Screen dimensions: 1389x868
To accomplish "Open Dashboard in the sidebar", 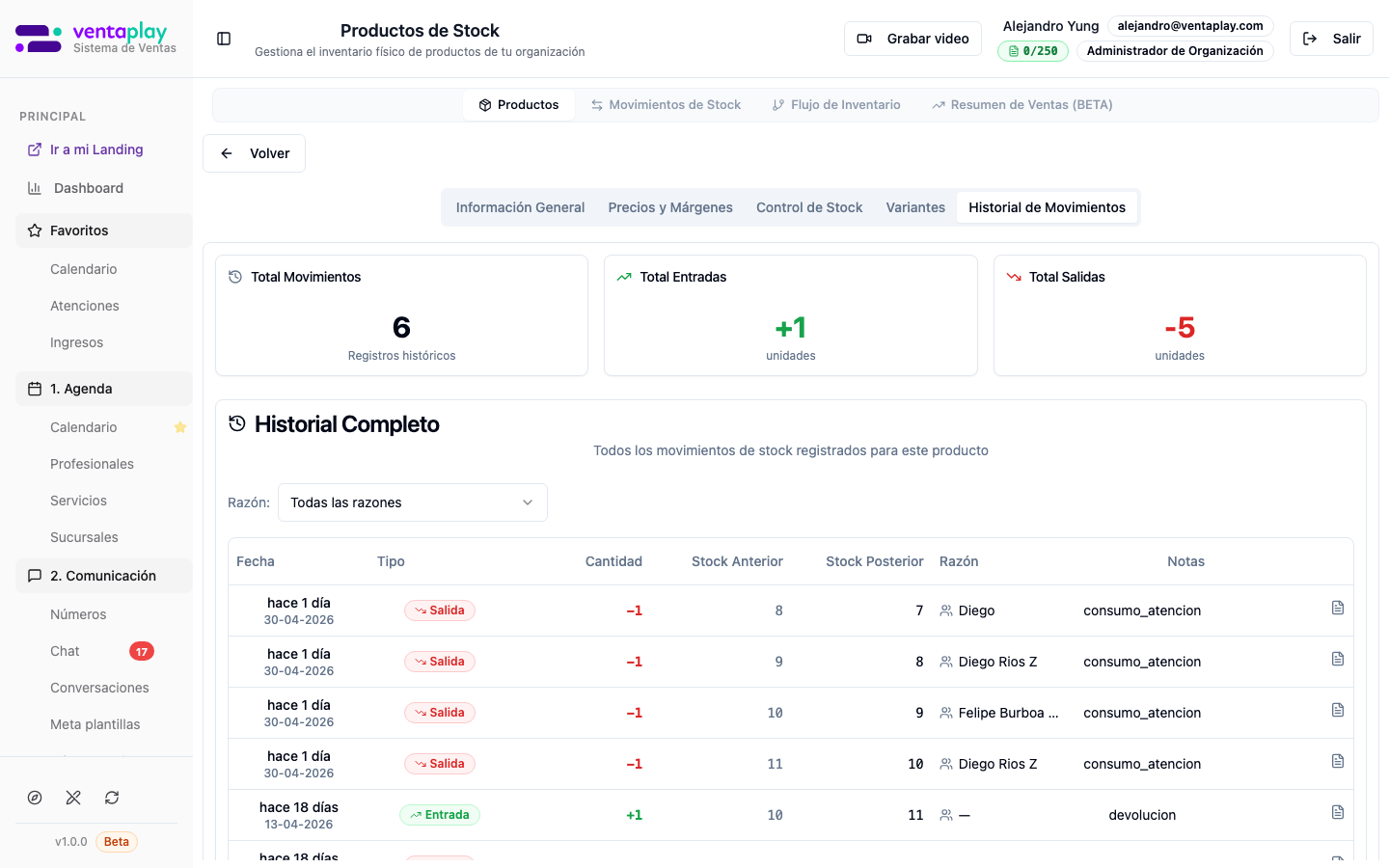I will click(89, 188).
